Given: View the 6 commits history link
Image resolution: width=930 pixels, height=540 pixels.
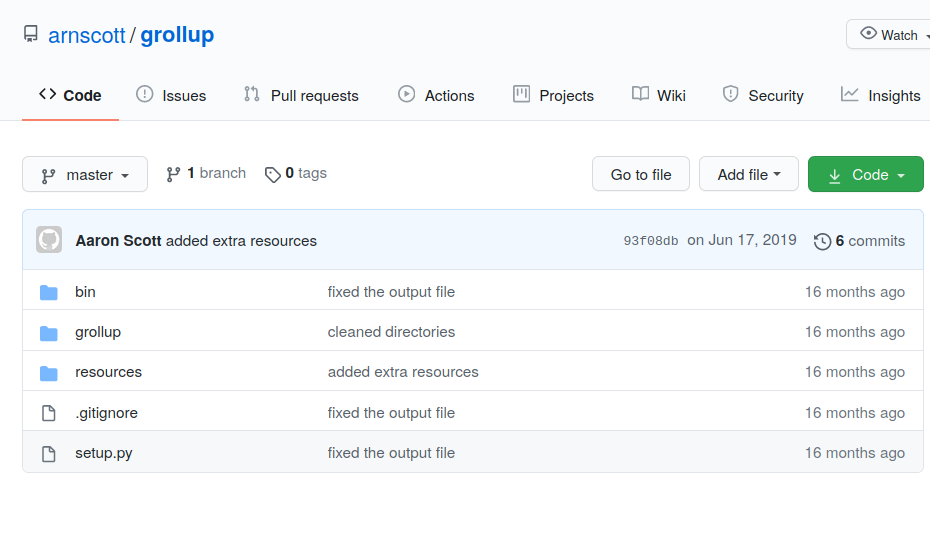Looking at the screenshot, I should coord(859,241).
